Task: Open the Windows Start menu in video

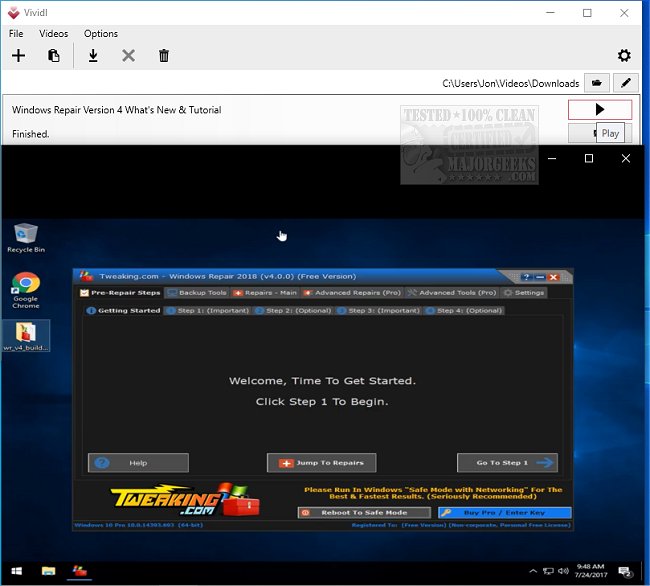Action: 17,571
